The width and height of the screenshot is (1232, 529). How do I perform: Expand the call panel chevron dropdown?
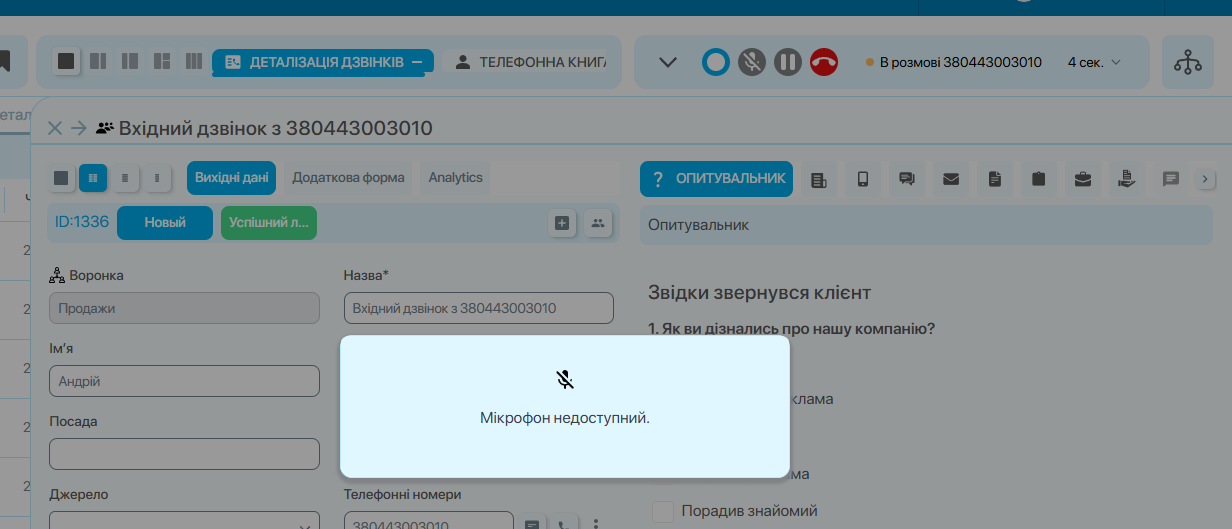click(x=668, y=62)
